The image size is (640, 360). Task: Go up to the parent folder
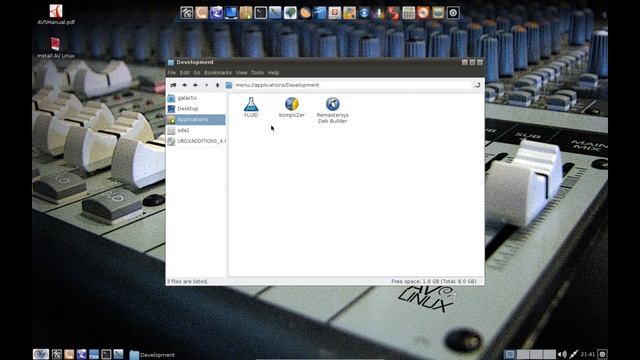pyautogui.click(x=217, y=85)
